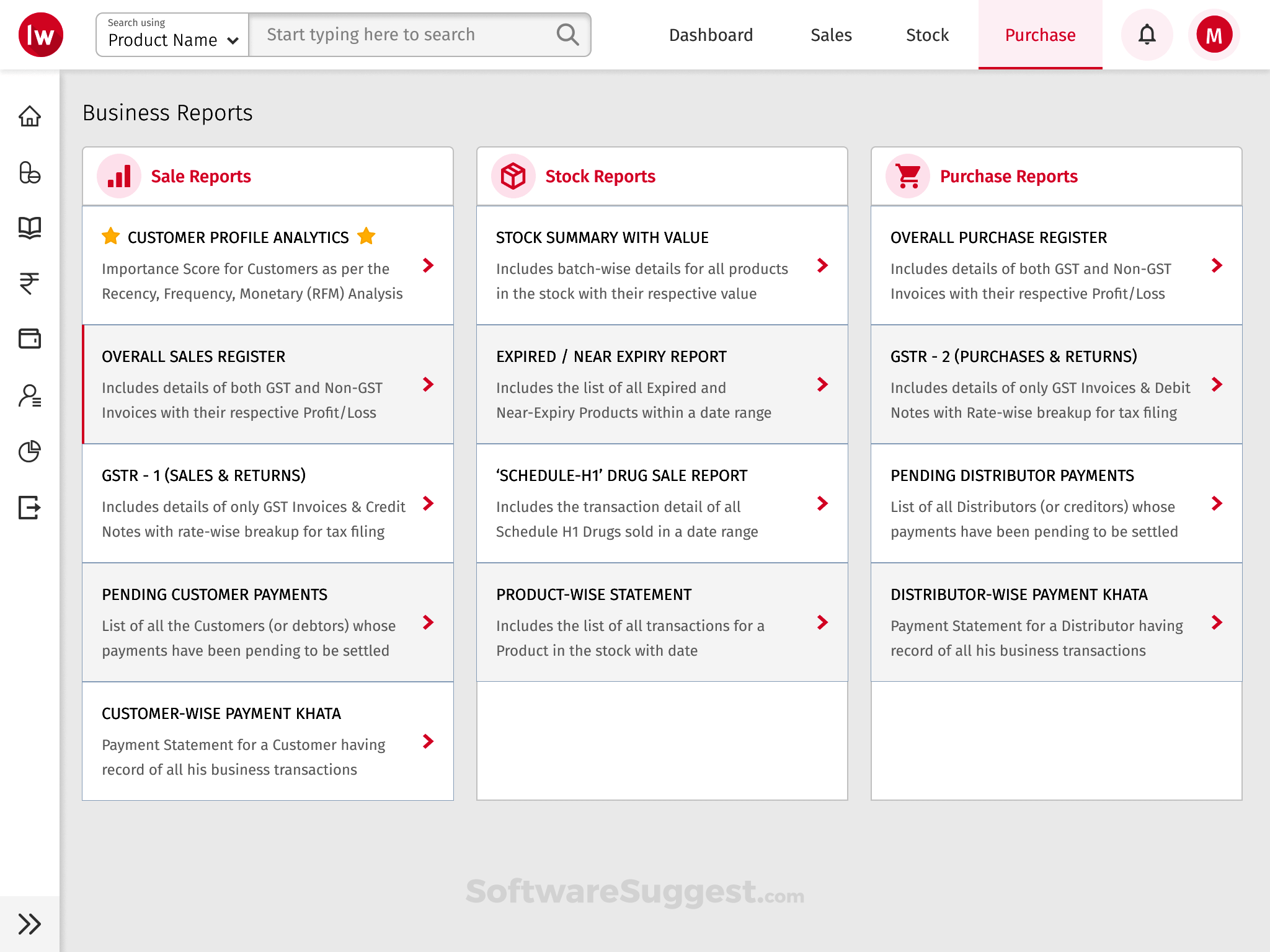Expand the sidebar using the double-arrow
Viewport: 1270px width, 952px height.
click(29, 923)
